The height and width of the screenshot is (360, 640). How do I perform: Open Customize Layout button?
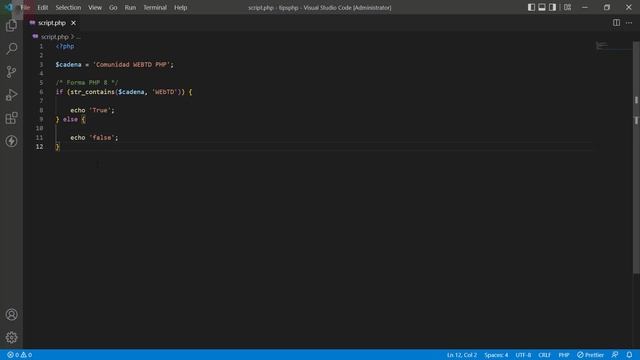(x=567, y=7)
